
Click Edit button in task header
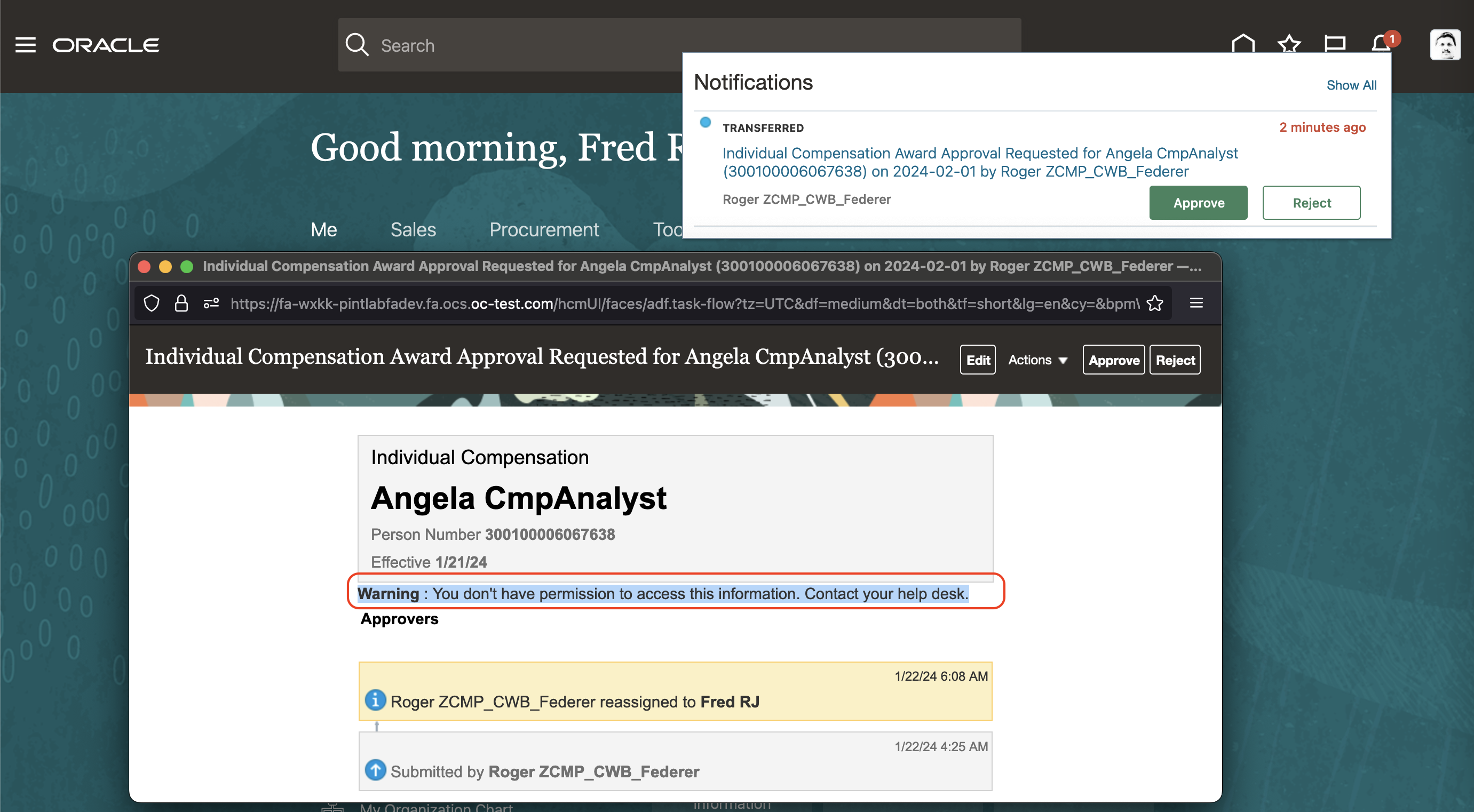pos(977,360)
